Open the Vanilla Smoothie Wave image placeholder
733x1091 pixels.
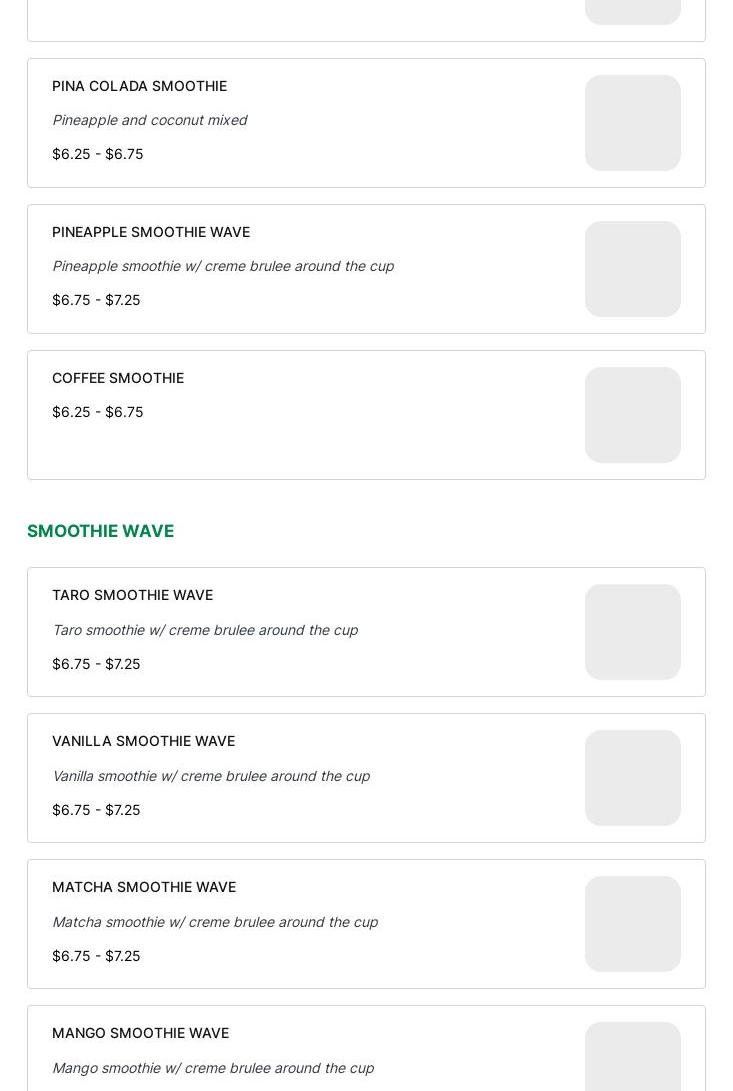click(x=632, y=778)
